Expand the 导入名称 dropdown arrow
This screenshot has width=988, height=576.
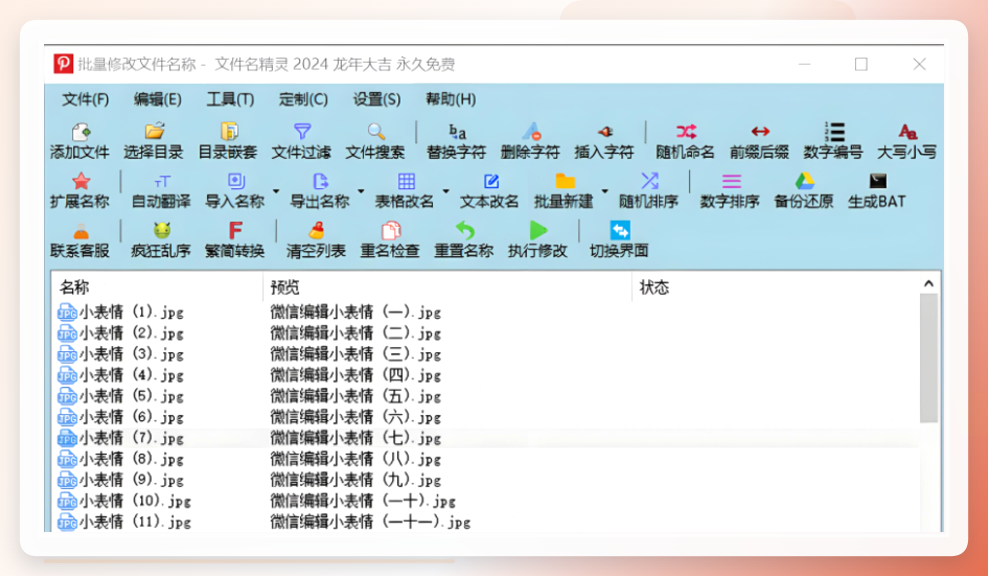(x=276, y=191)
